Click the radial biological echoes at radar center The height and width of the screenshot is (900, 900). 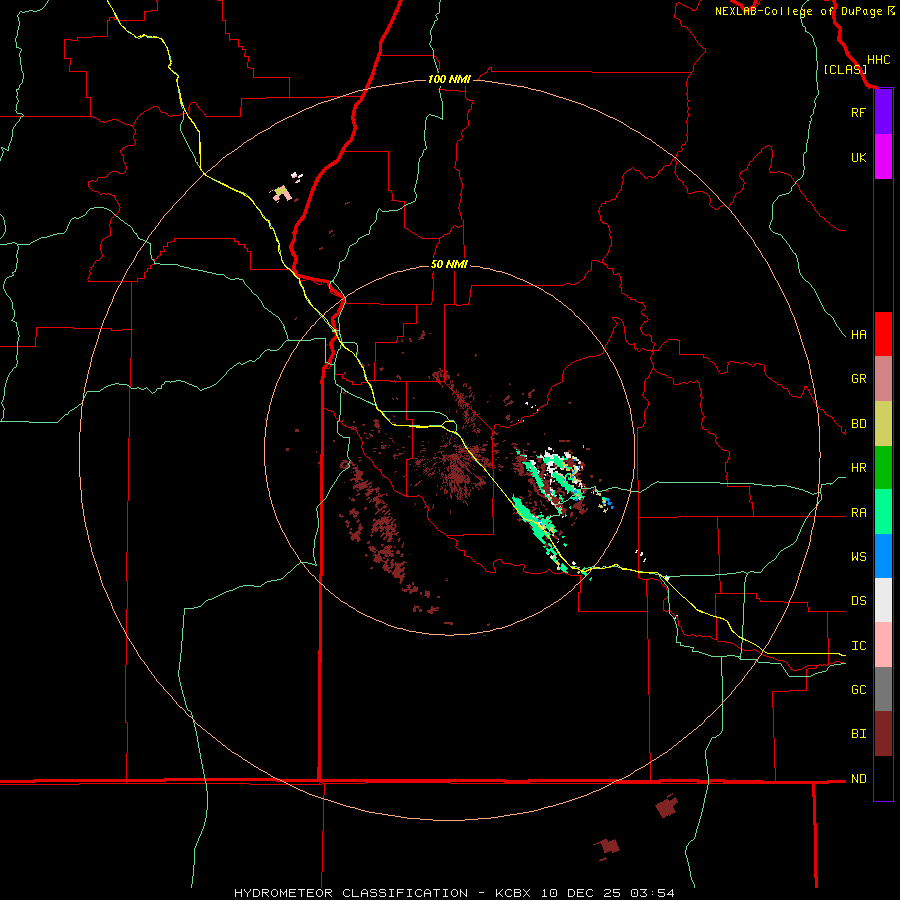456,468
